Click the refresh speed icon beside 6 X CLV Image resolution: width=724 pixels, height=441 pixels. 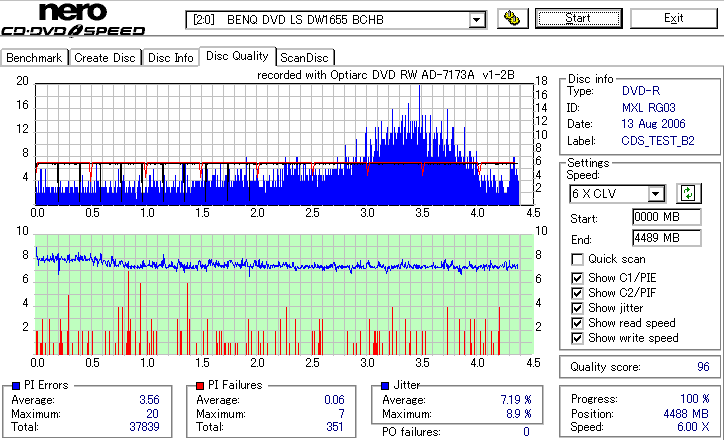tap(688, 193)
